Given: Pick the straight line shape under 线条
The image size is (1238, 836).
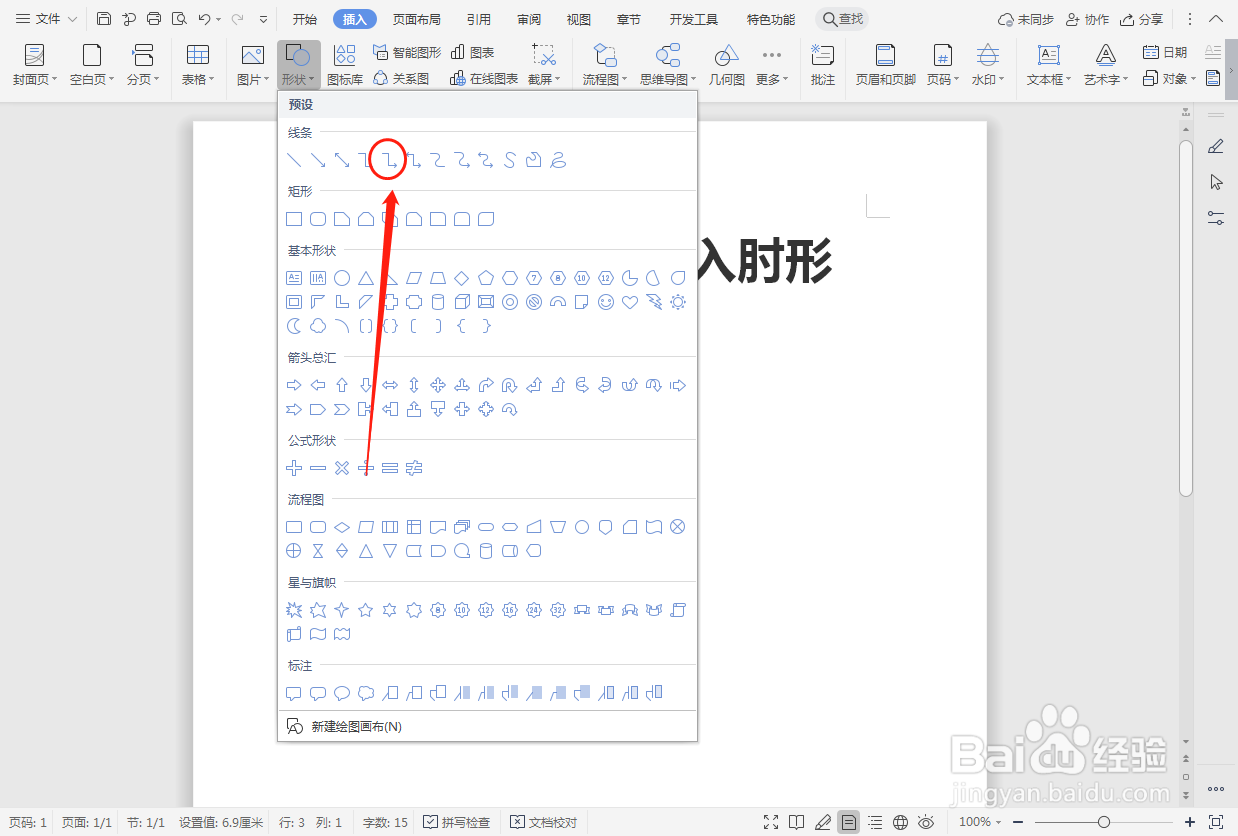Looking at the screenshot, I should coord(294,160).
